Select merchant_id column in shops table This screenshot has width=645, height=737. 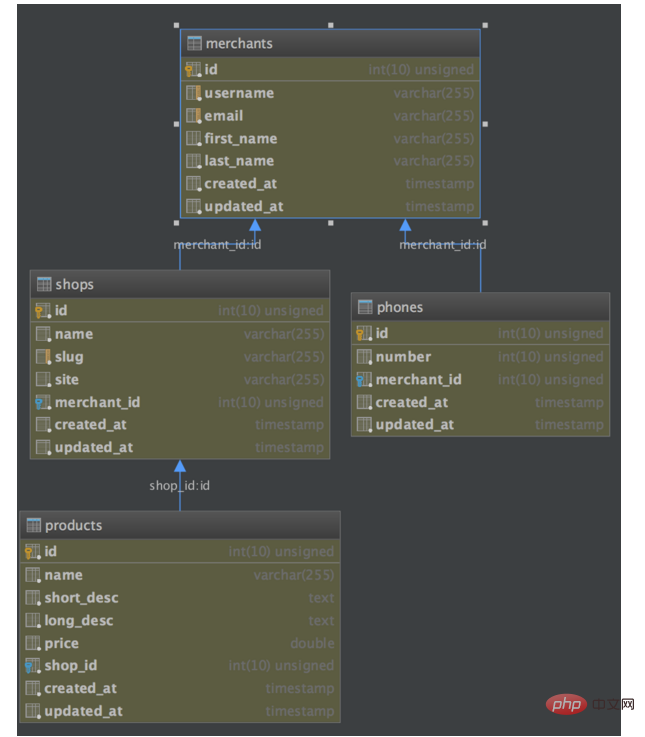pyautogui.click(x=180, y=402)
